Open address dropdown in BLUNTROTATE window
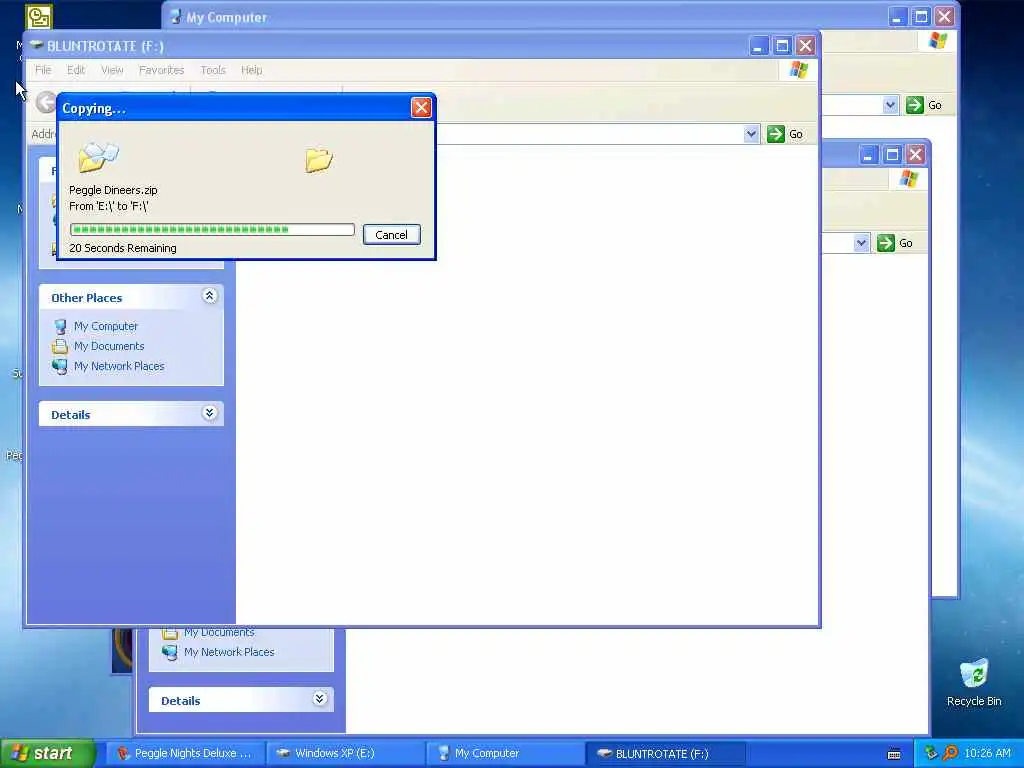Viewport: 1024px width, 768px height. tap(751, 134)
